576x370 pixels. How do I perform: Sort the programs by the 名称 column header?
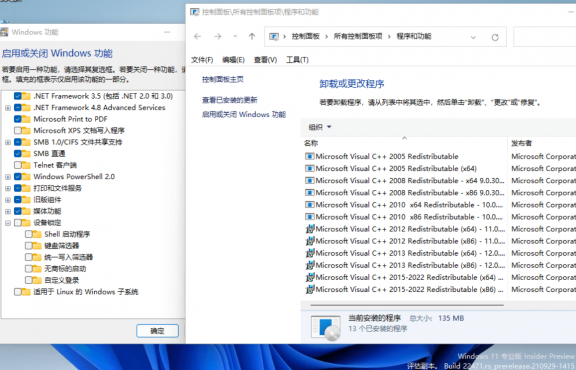point(311,143)
